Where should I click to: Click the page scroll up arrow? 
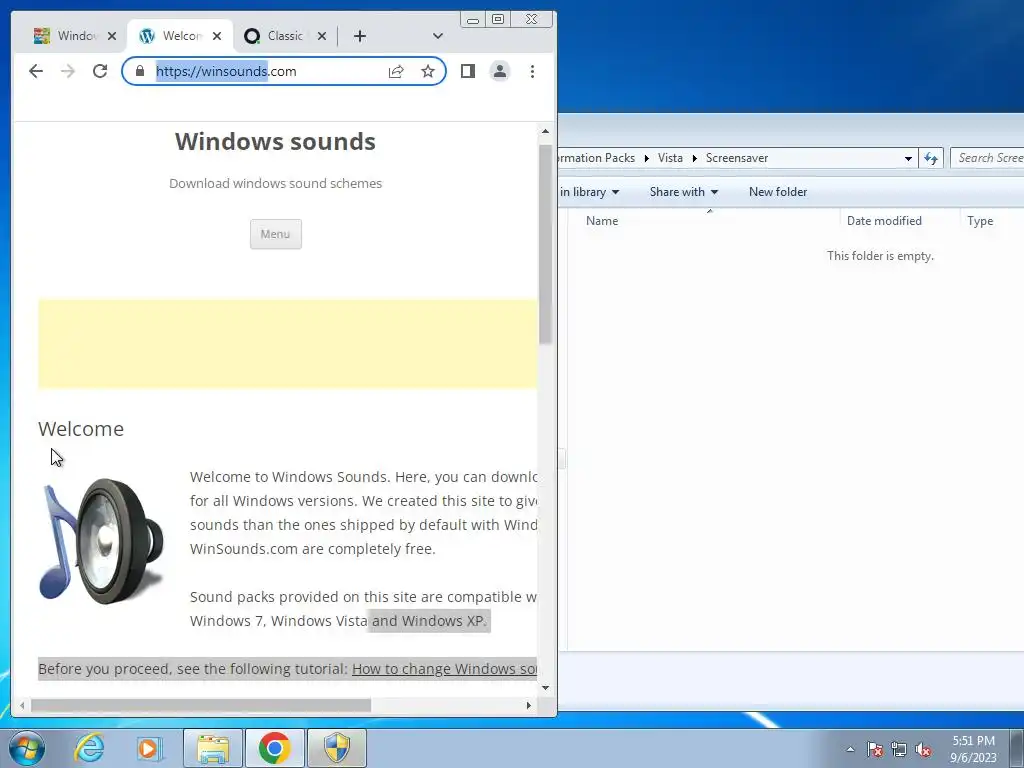[x=545, y=131]
